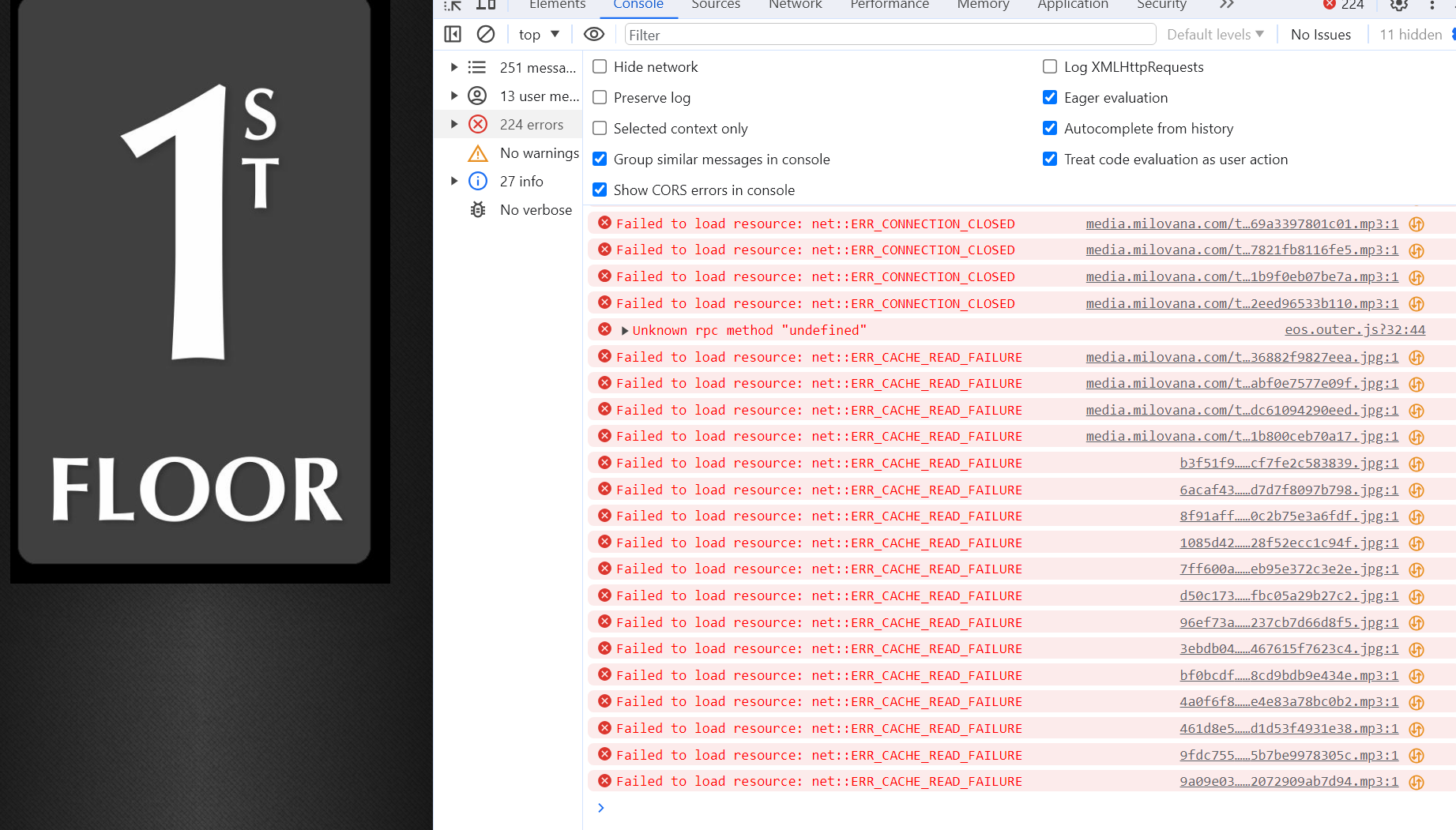Uncheck Group similar messages in console
Viewport: 1456px width, 830px height.
(x=600, y=159)
